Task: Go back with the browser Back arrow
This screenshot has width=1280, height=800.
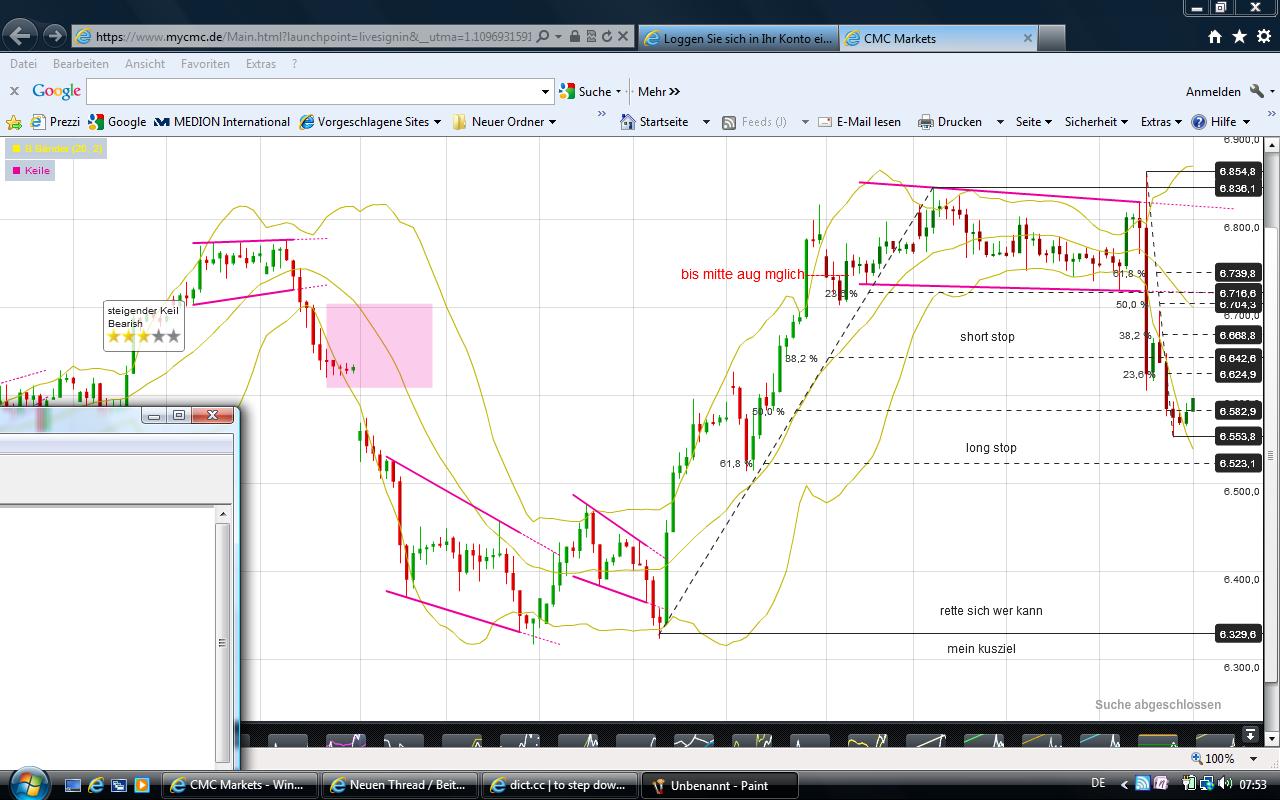Action: (x=20, y=36)
